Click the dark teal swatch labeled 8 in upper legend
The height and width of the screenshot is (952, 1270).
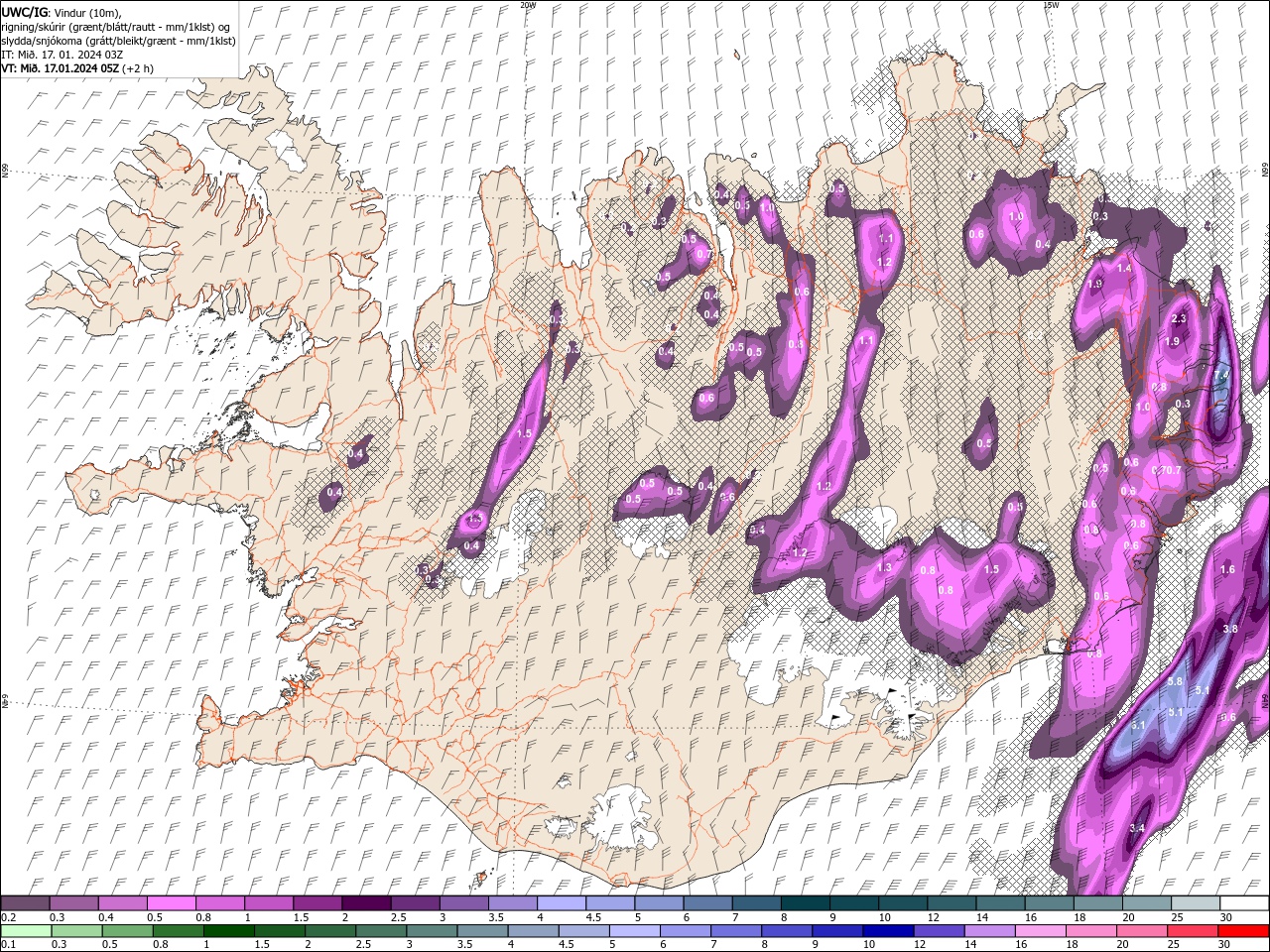pyautogui.click(x=805, y=903)
